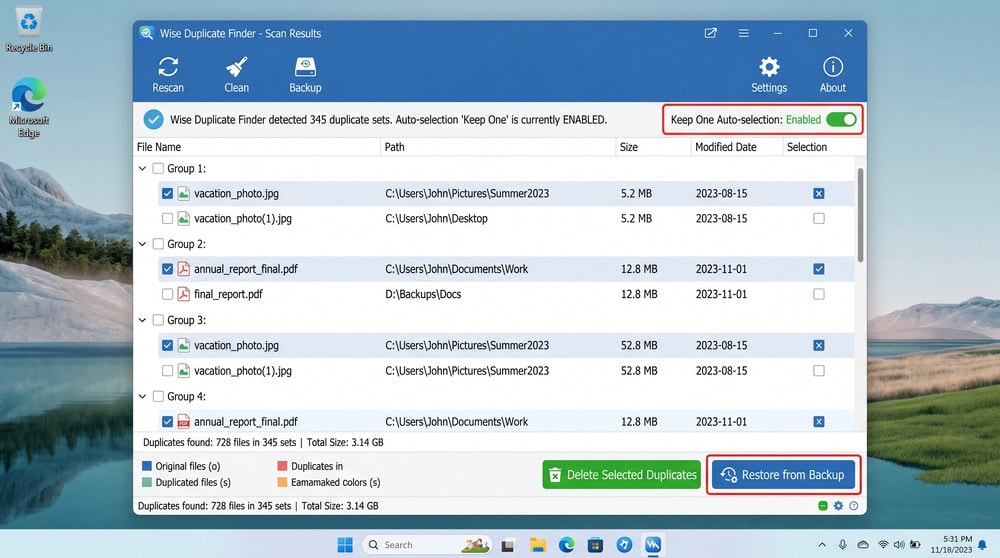Image resolution: width=1000 pixels, height=558 pixels.
Task: Collapse Group 2 with its chevron
Action: (x=142, y=244)
